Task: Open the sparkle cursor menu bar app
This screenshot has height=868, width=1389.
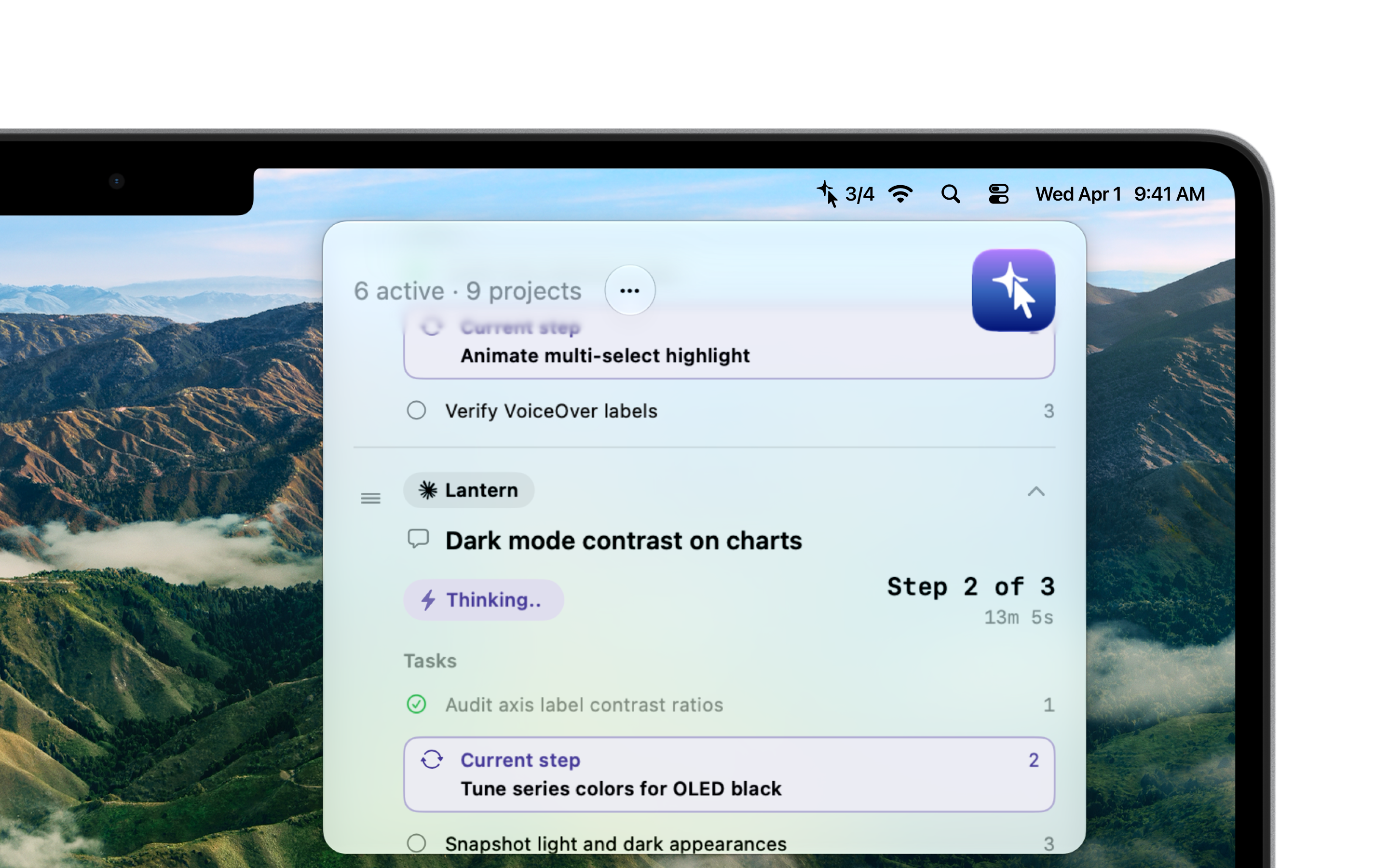Action: click(x=827, y=194)
